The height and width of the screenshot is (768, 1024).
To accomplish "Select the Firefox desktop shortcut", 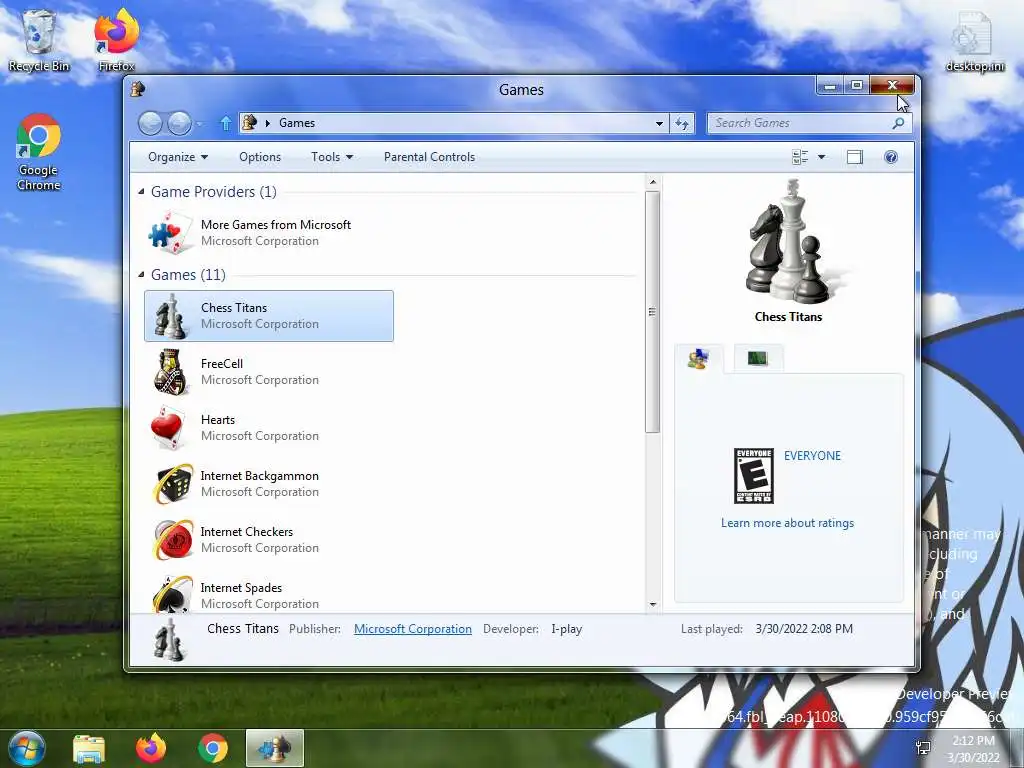I will coord(116,40).
